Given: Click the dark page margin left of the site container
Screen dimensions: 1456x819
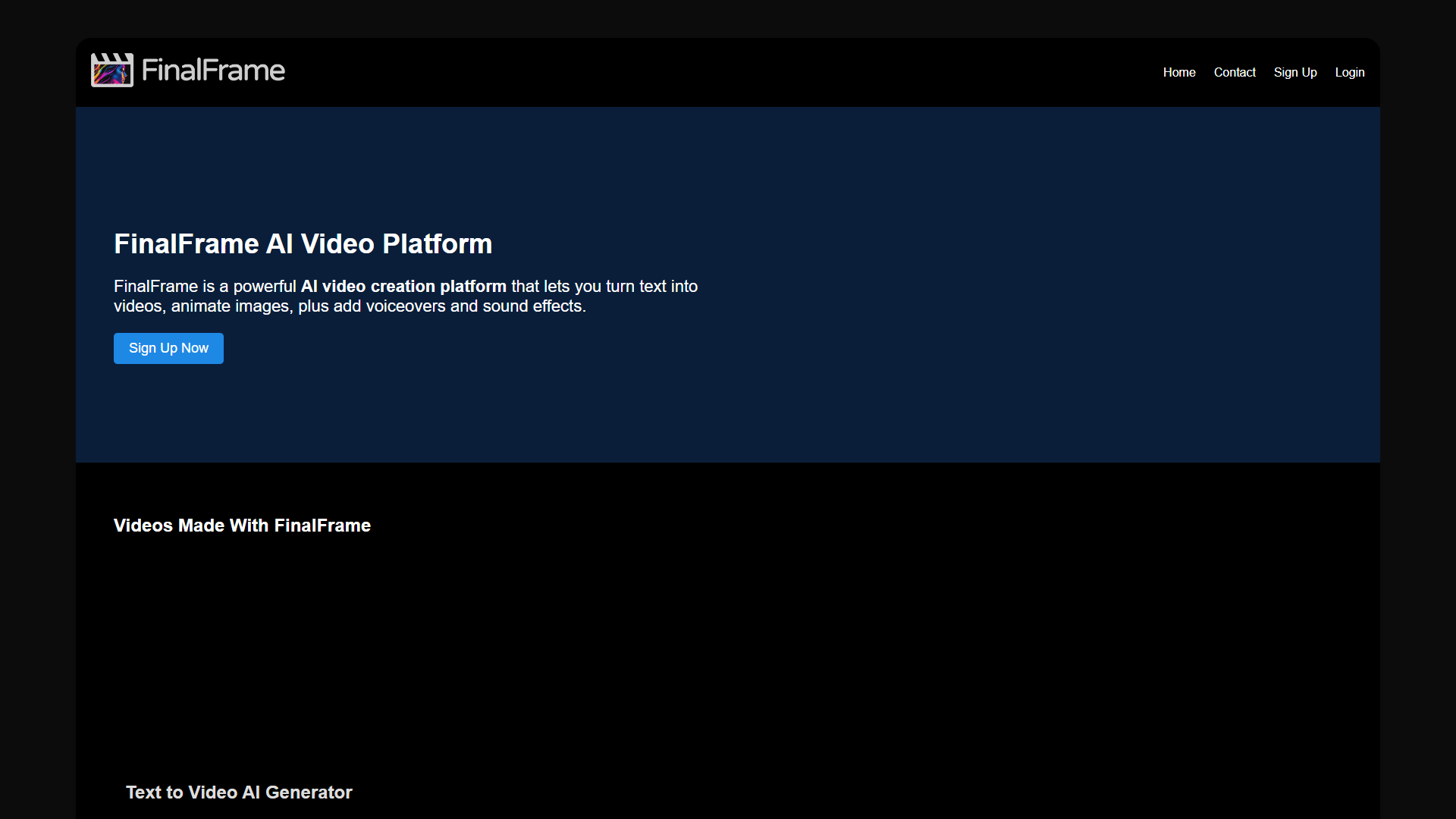Looking at the screenshot, I should [38, 409].
